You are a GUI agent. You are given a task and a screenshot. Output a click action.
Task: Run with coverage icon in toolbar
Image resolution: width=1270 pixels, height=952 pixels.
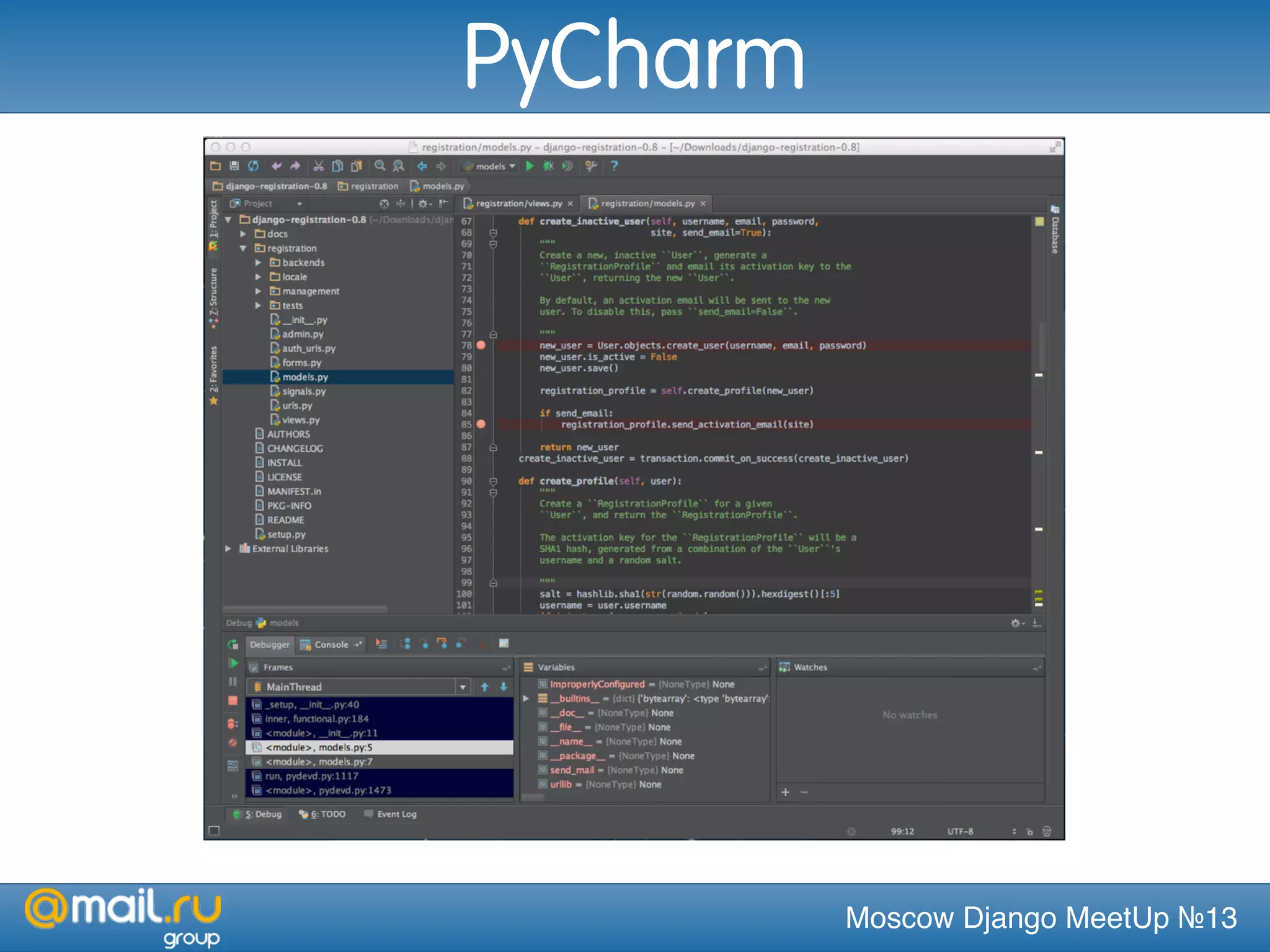tap(567, 166)
